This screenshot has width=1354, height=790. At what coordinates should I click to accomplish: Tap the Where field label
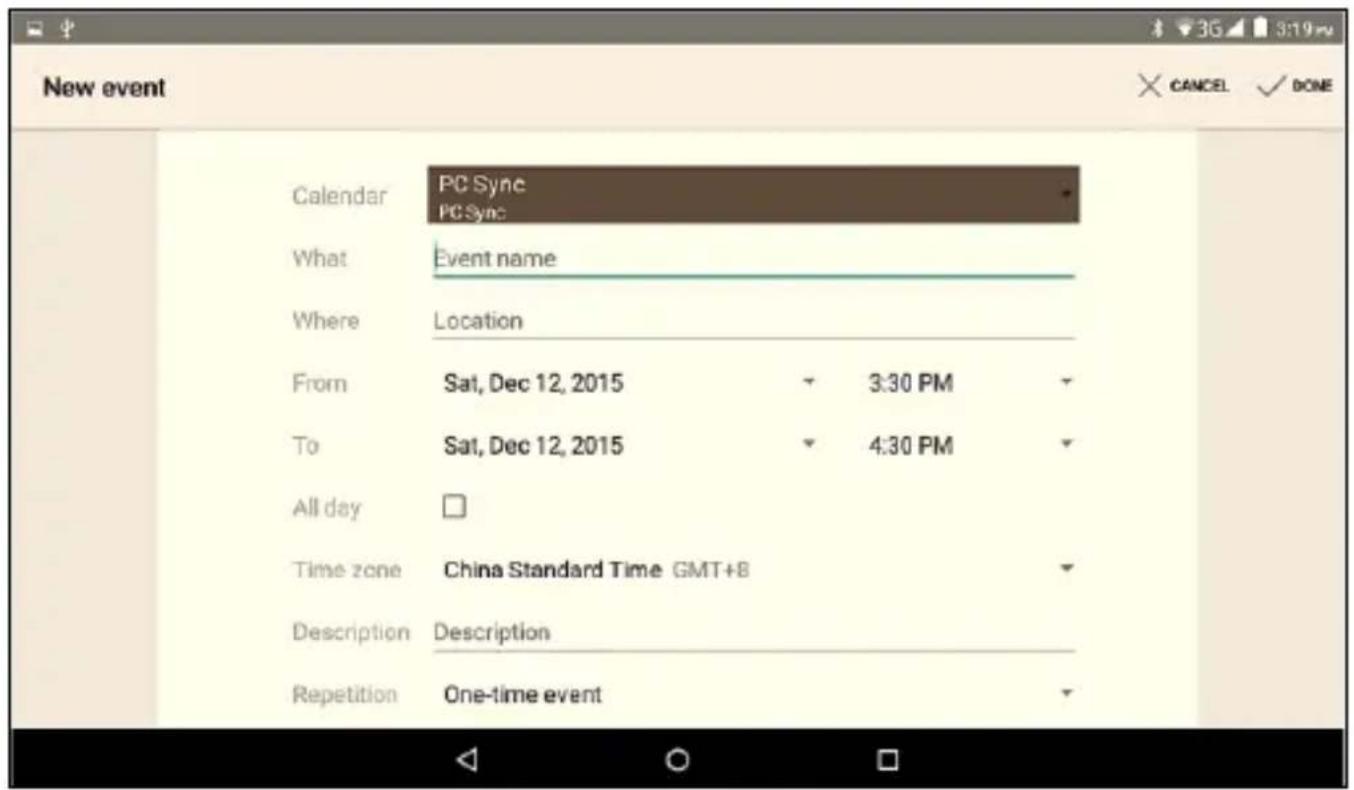point(325,321)
